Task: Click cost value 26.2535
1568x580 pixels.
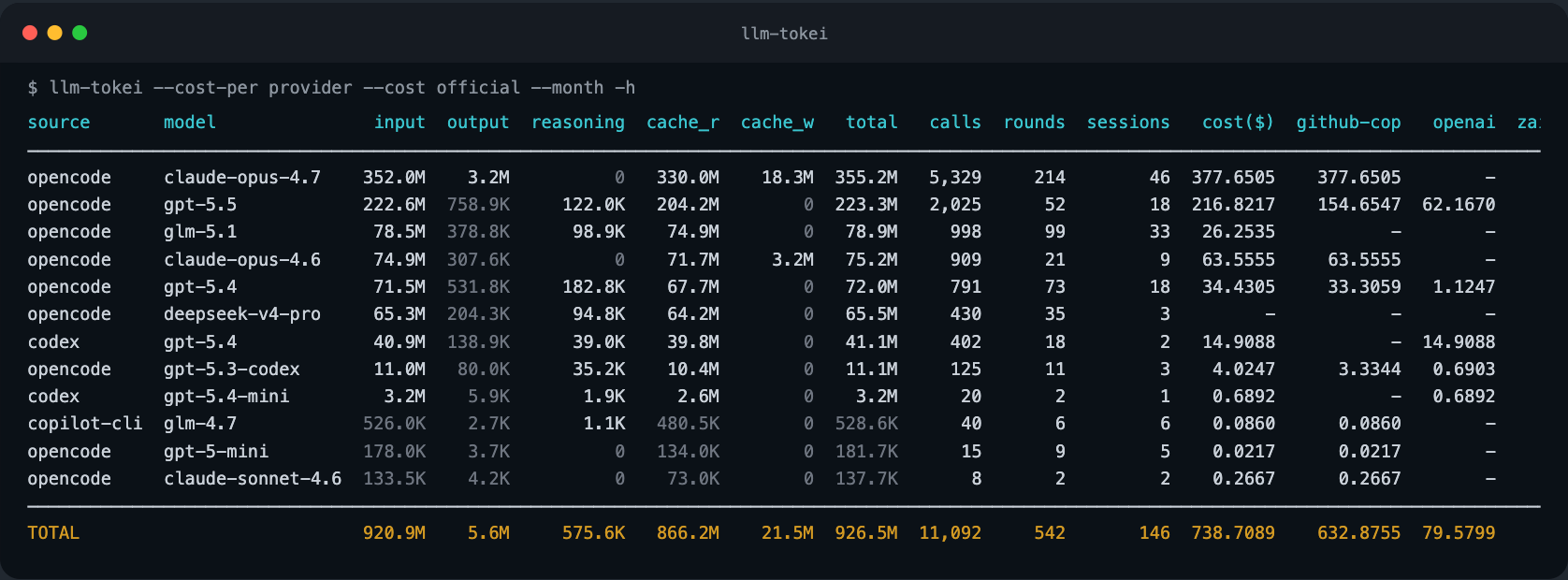Action: pos(1239,232)
